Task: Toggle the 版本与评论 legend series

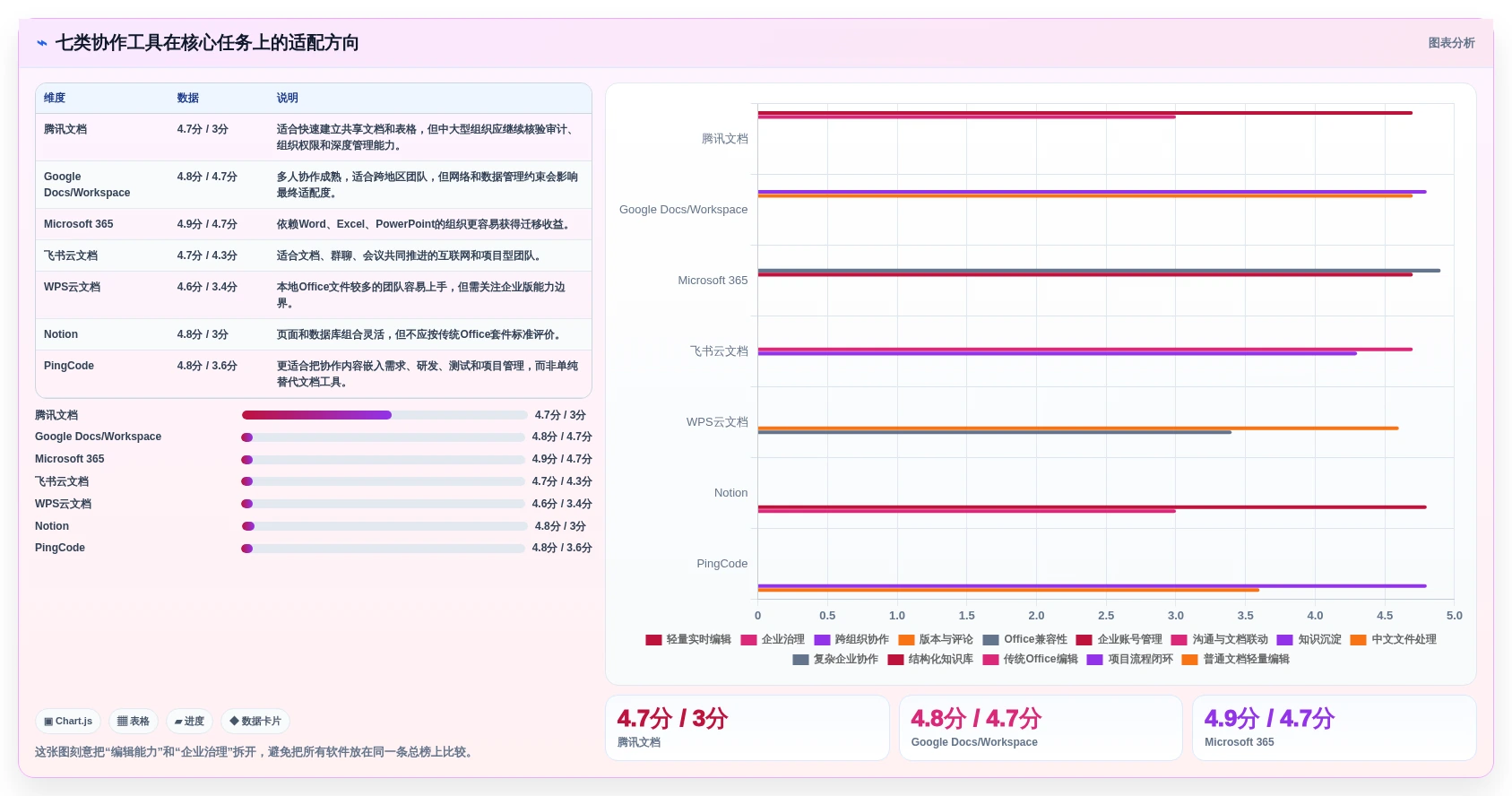Action: [x=936, y=639]
